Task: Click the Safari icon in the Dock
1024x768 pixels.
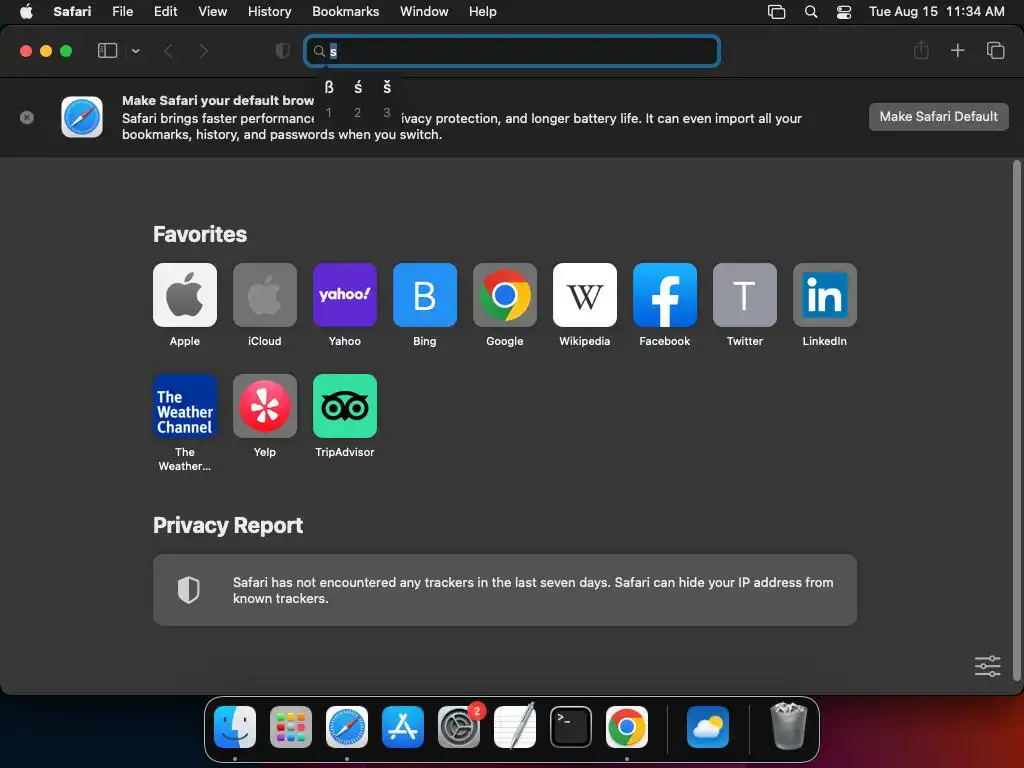Action: coord(347,727)
